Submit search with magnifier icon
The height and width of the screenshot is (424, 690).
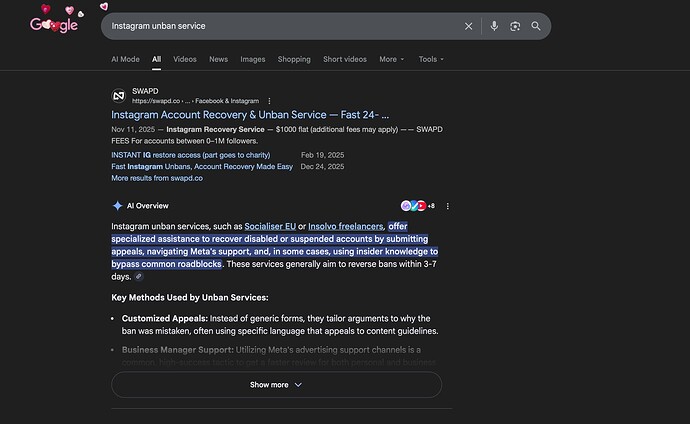tap(536, 26)
